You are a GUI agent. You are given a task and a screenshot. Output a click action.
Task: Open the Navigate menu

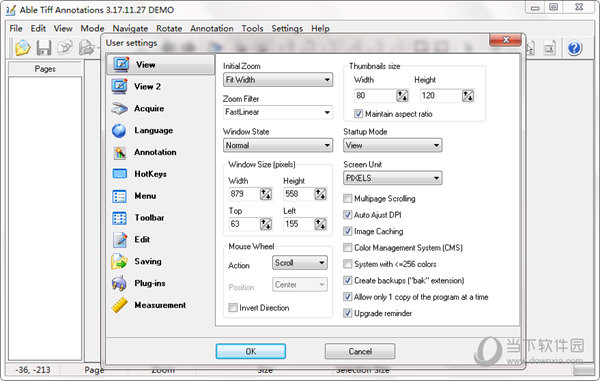tap(130, 28)
